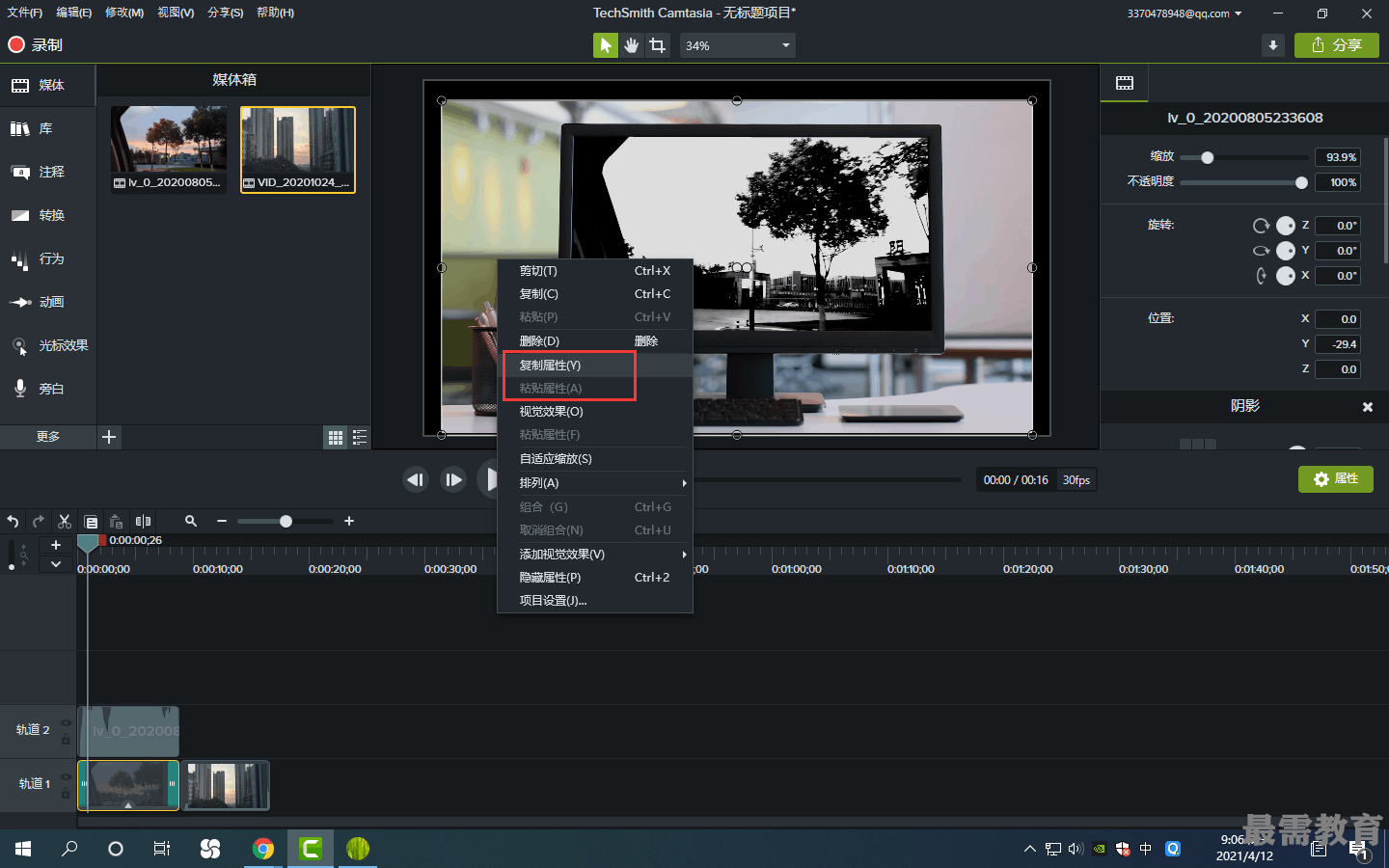Screen dimensions: 1389x868
Task: Open the Voice Narration (旁白) tab
Action: (x=47, y=389)
